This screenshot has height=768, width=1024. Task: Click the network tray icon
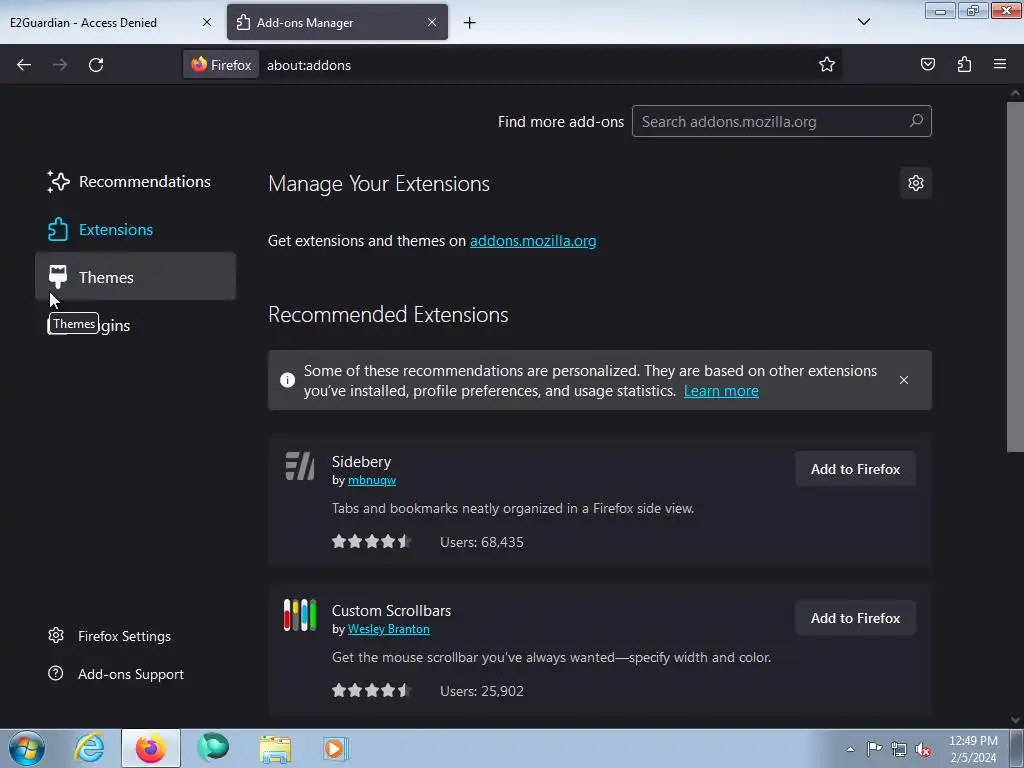tap(899, 749)
